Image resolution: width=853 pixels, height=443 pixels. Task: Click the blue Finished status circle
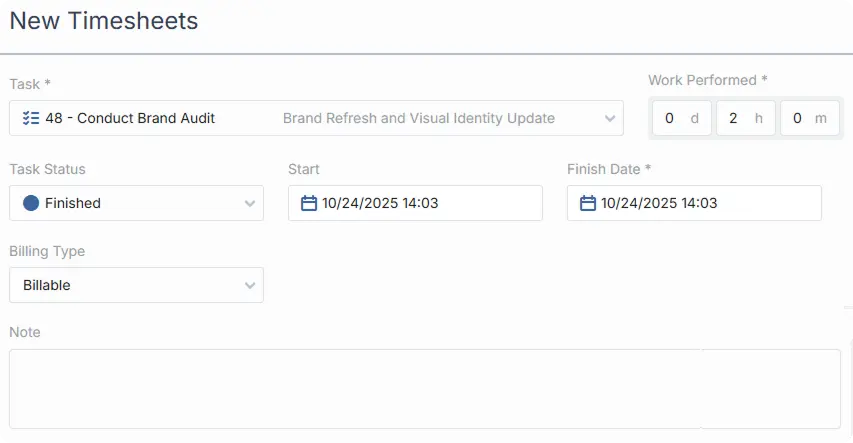tap(31, 203)
